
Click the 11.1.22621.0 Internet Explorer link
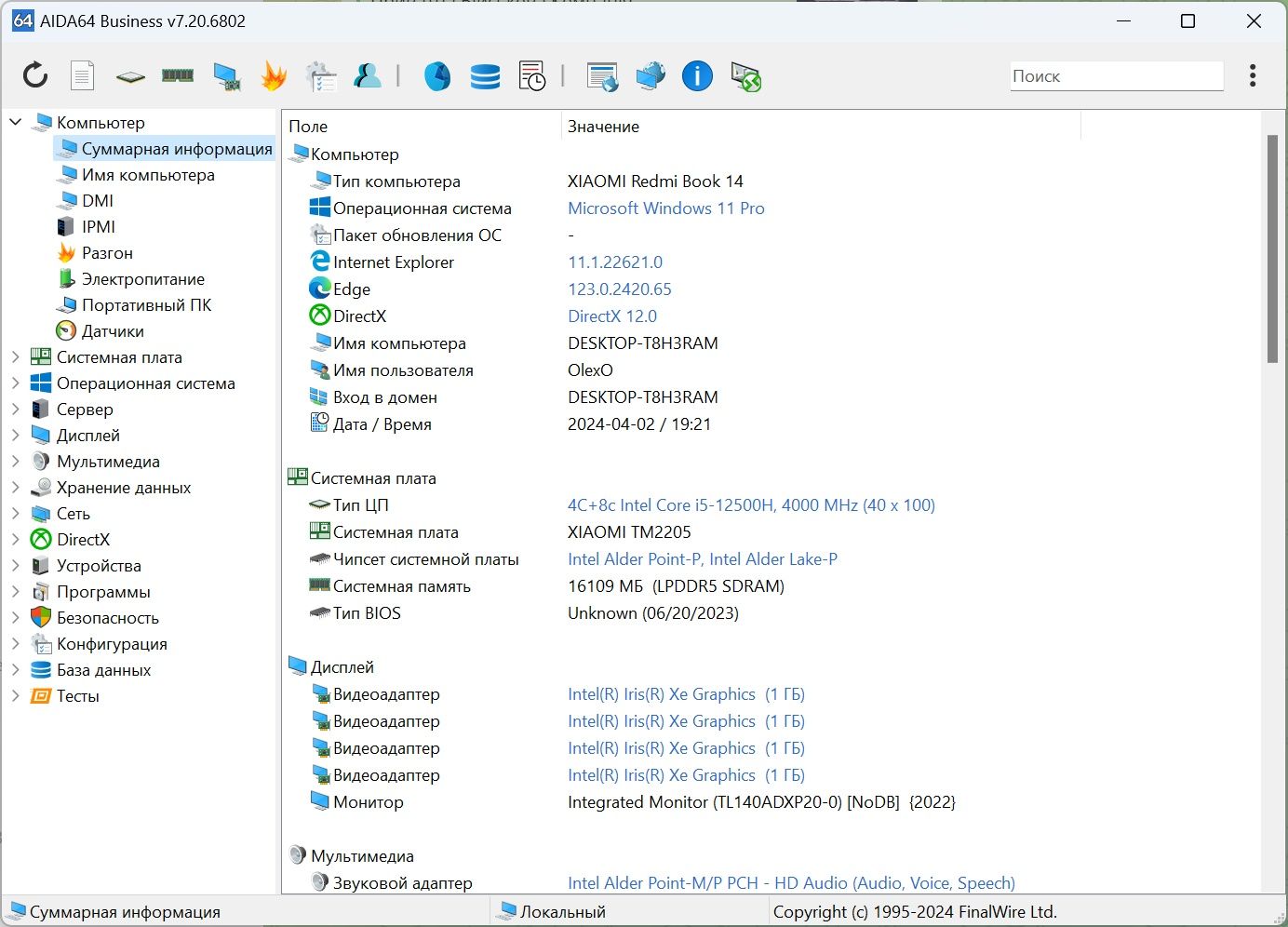tap(615, 262)
